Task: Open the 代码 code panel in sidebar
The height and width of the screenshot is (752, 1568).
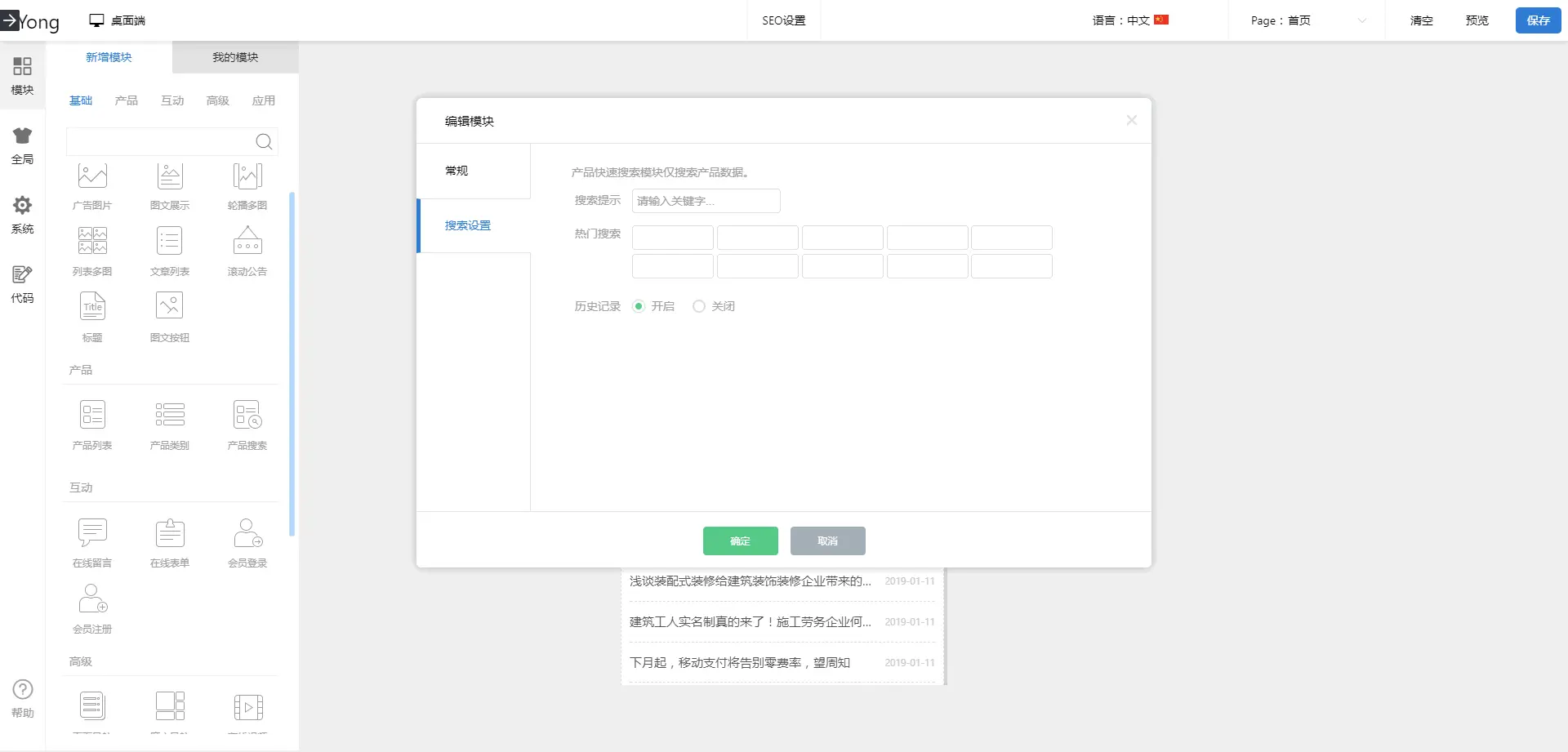Action: [22, 284]
